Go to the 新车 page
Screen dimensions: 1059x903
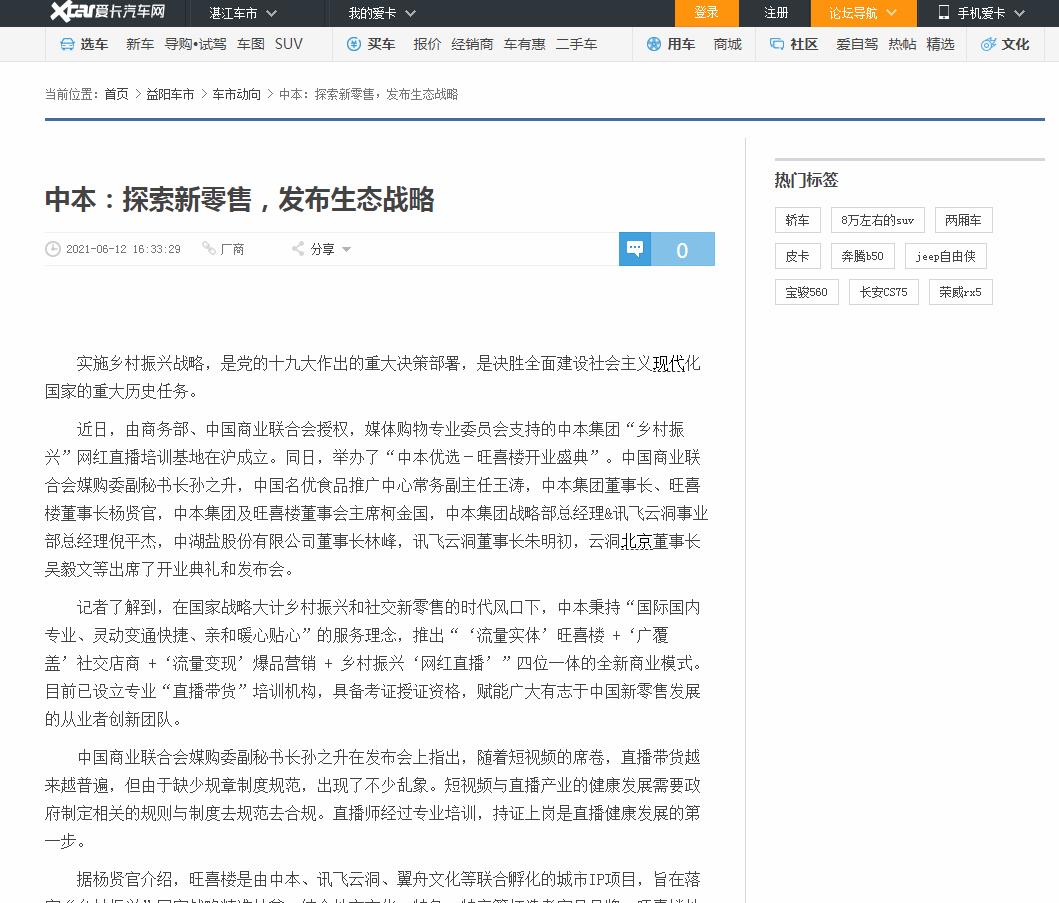coord(140,45)
